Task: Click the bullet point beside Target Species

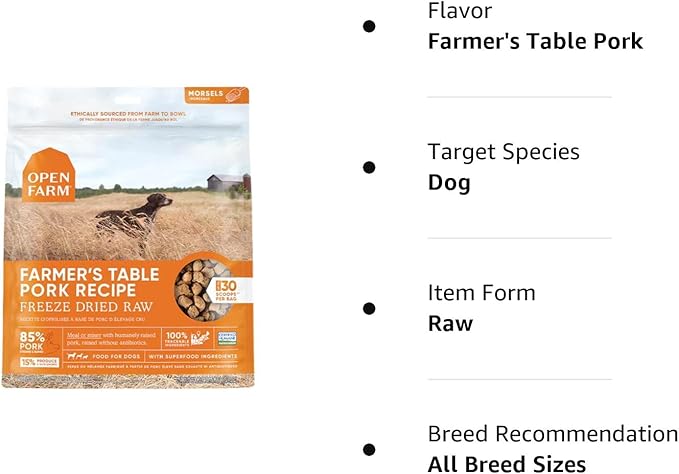Action: coord(369,167)
